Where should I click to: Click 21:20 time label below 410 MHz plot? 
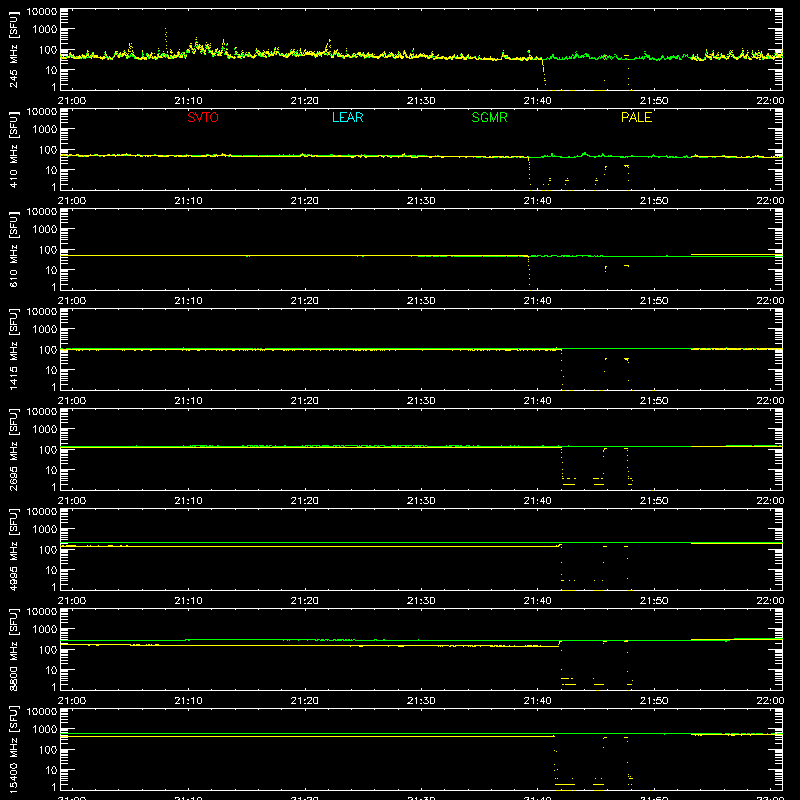click(305, 201)
